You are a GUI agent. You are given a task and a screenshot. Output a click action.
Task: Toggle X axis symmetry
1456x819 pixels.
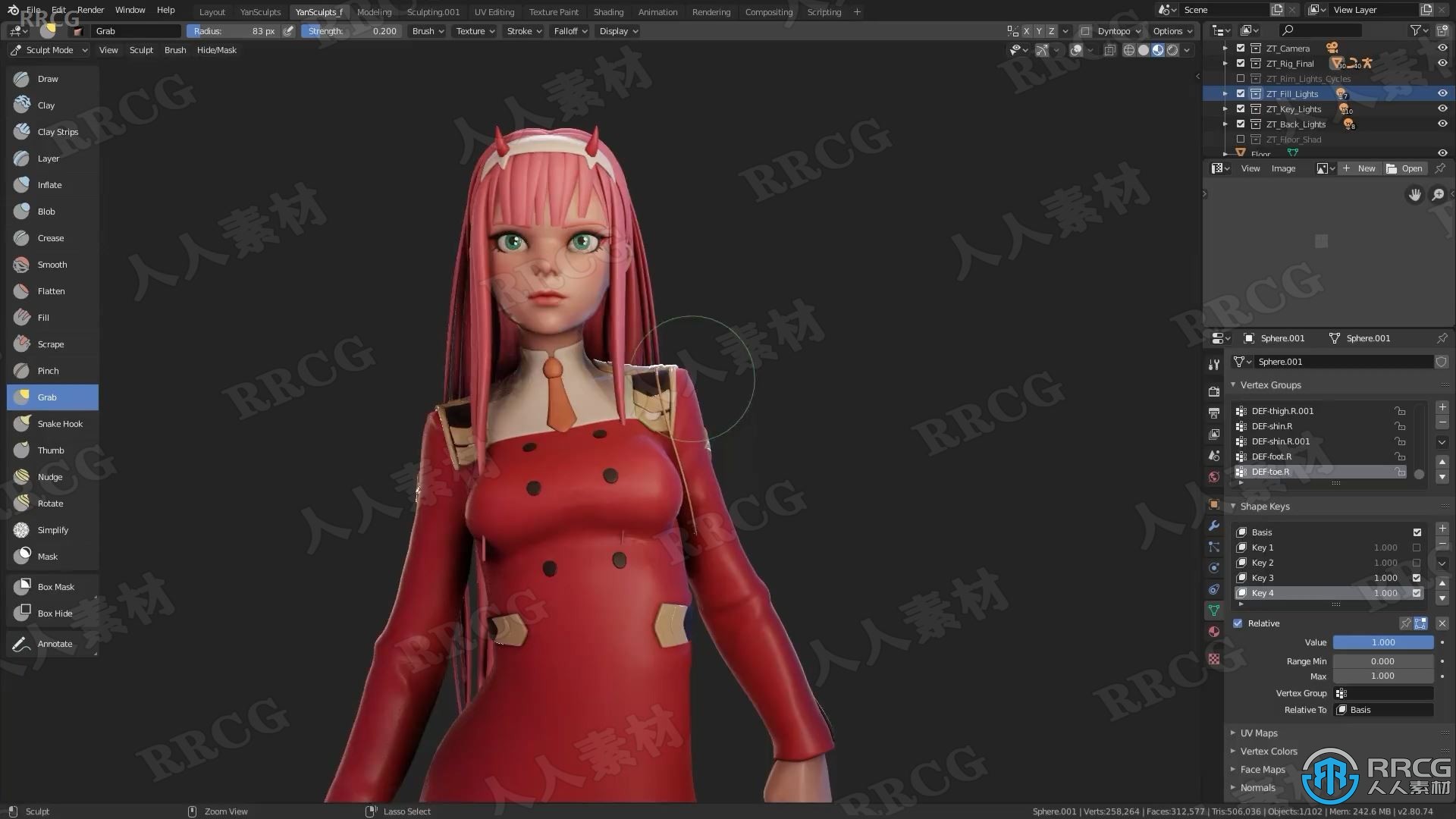point(1027,31)
